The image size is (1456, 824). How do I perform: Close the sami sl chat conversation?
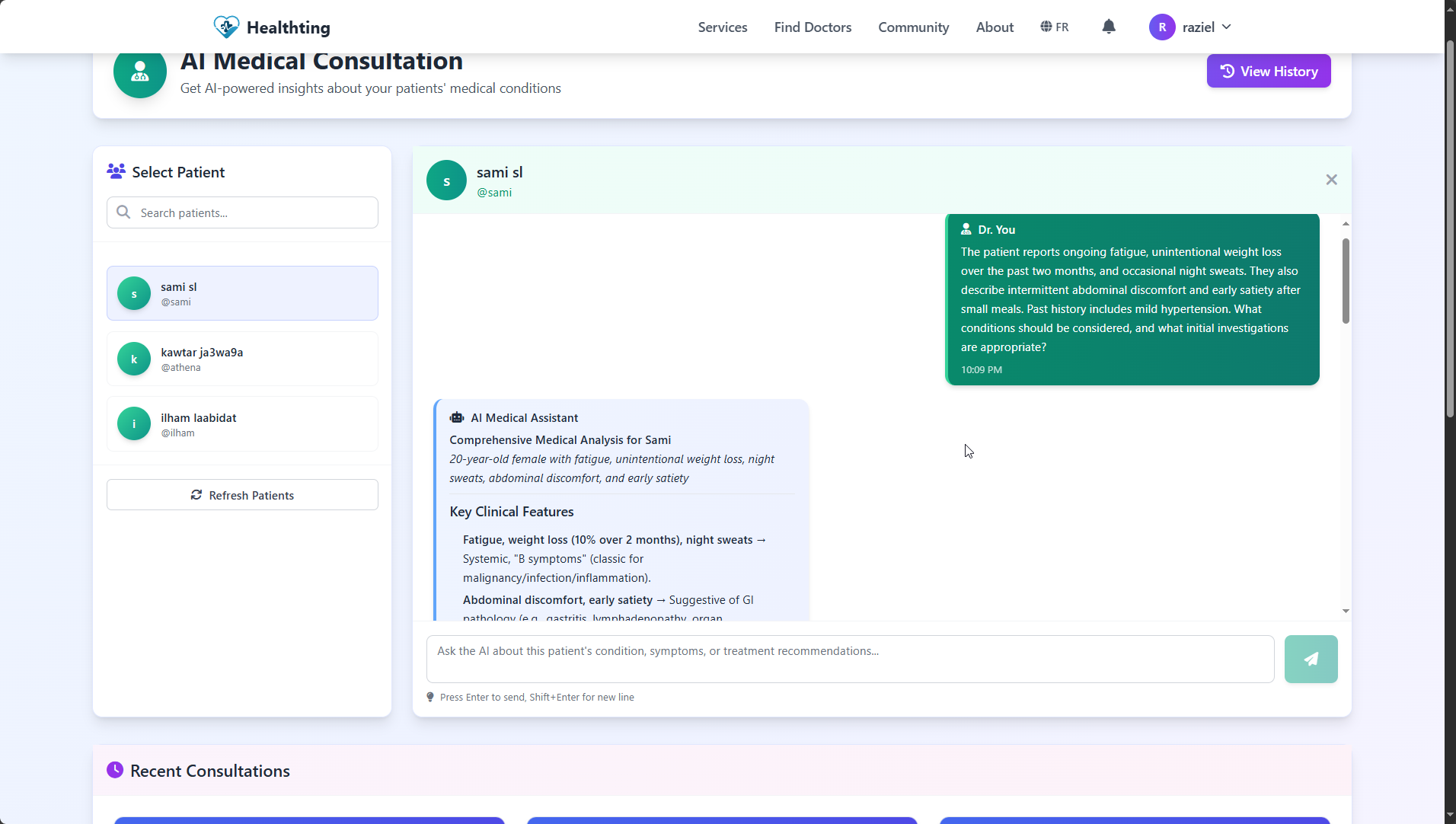1331,179
